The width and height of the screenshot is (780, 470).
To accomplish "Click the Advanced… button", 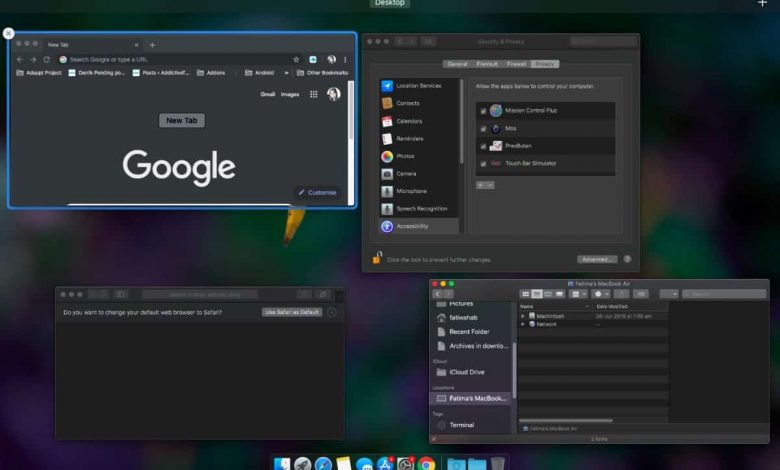I will click(597, 259).
